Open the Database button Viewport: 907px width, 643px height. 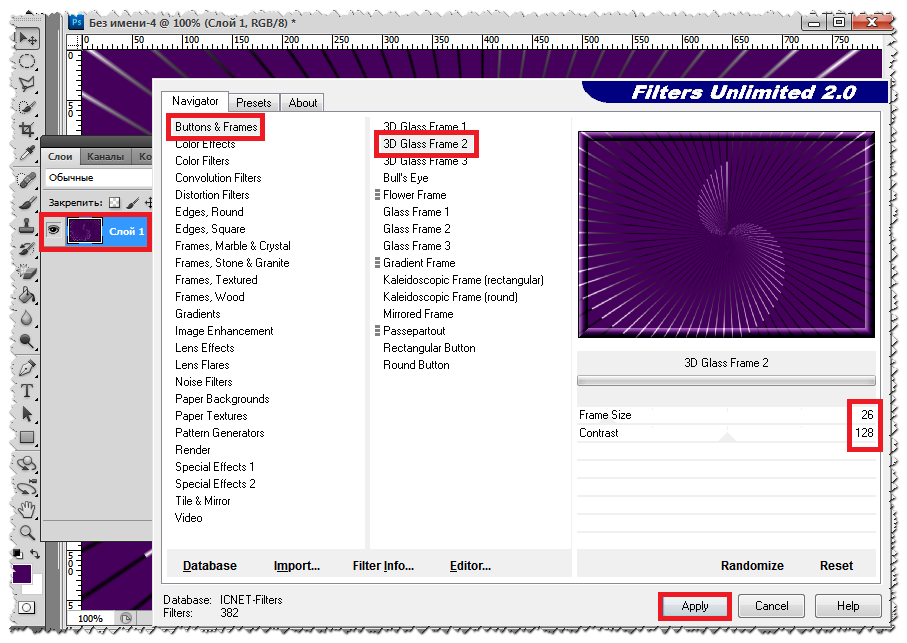[209, 566]
